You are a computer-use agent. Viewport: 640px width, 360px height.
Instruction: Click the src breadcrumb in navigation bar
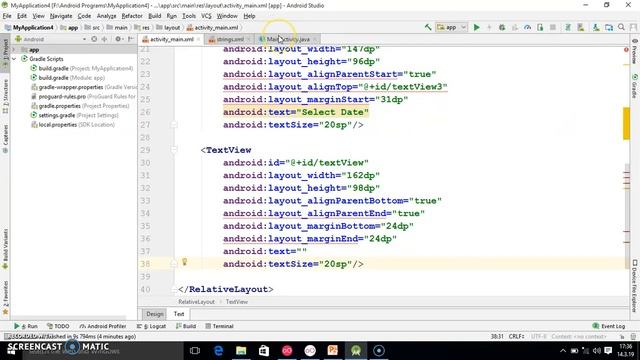click(x=92, y=27)
